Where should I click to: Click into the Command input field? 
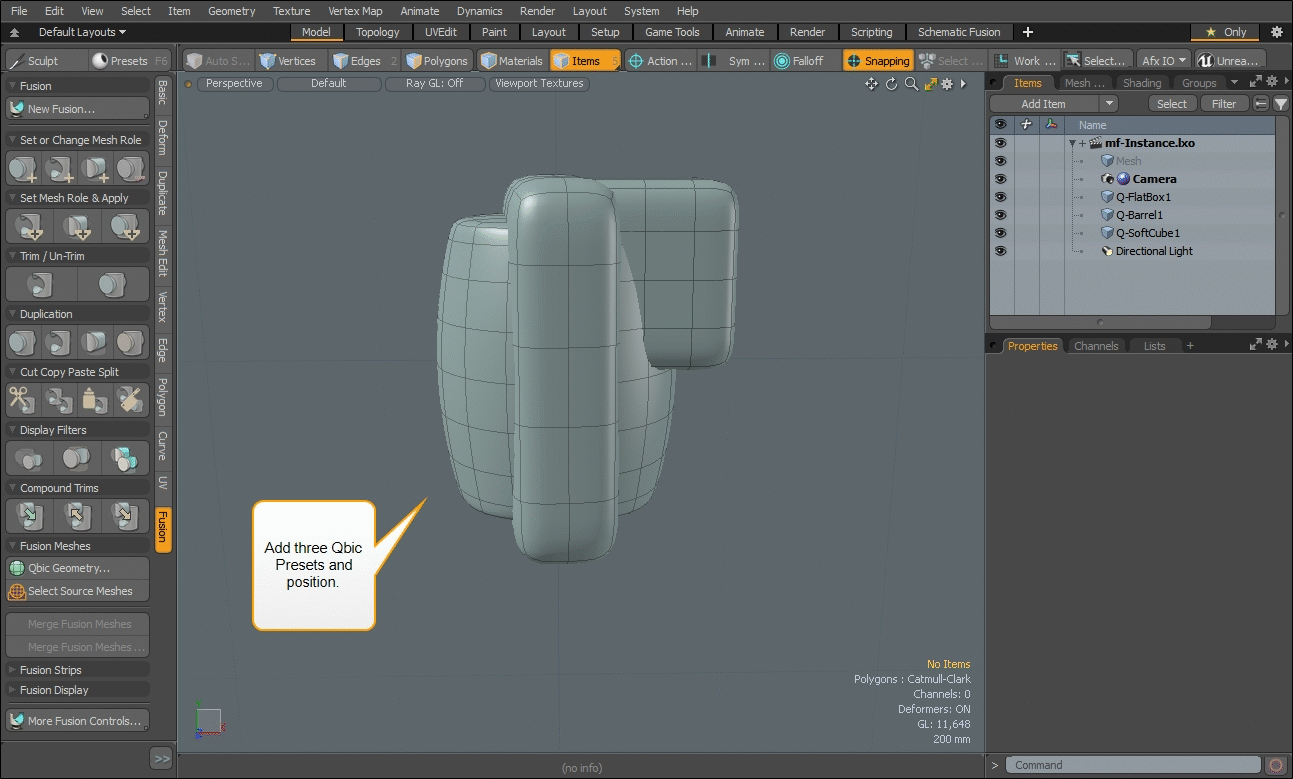(1133, 765)
